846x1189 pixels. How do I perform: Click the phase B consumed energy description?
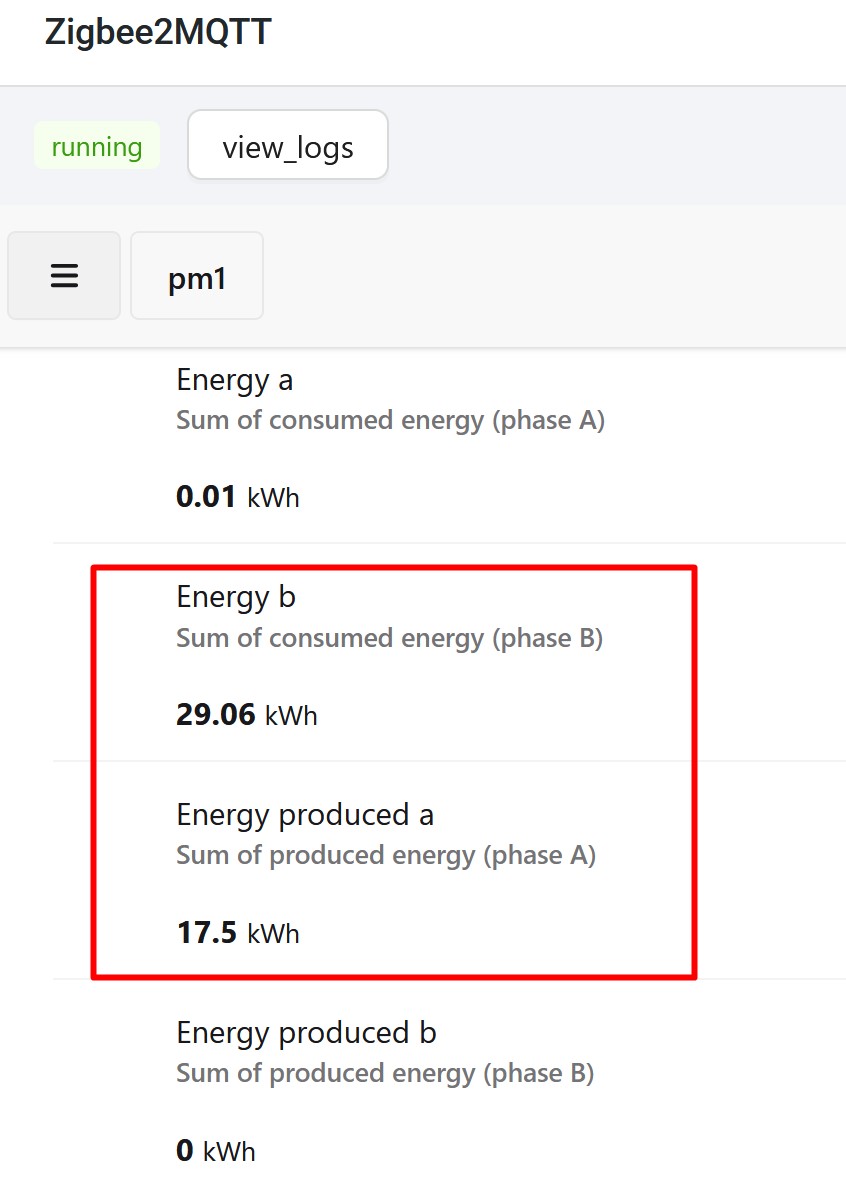pyautogui.click(x=389, y=638)
